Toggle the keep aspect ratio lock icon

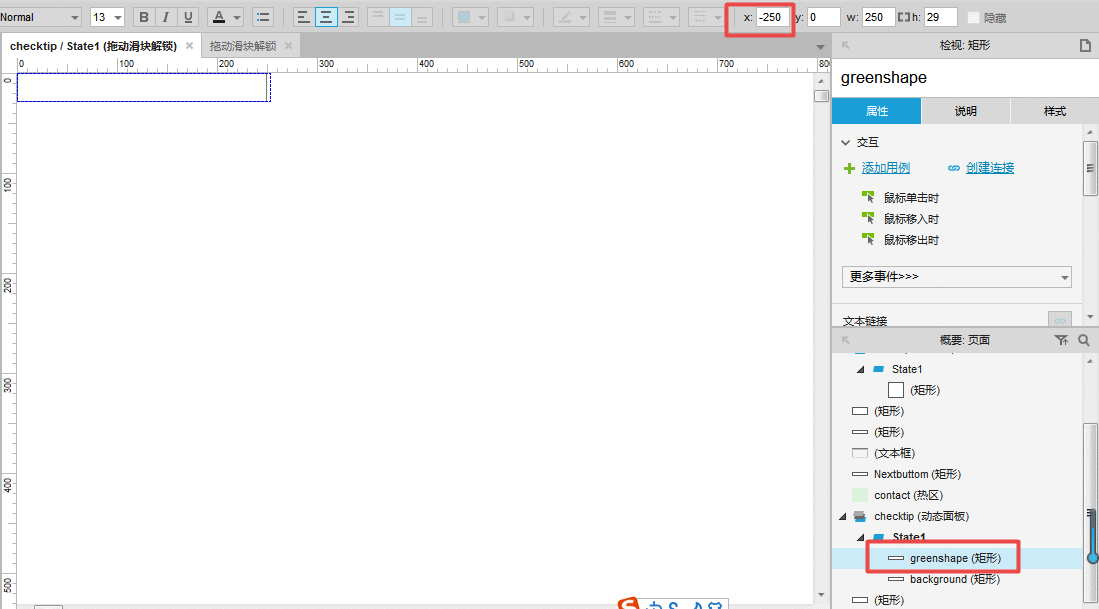[x=904, y=17]
